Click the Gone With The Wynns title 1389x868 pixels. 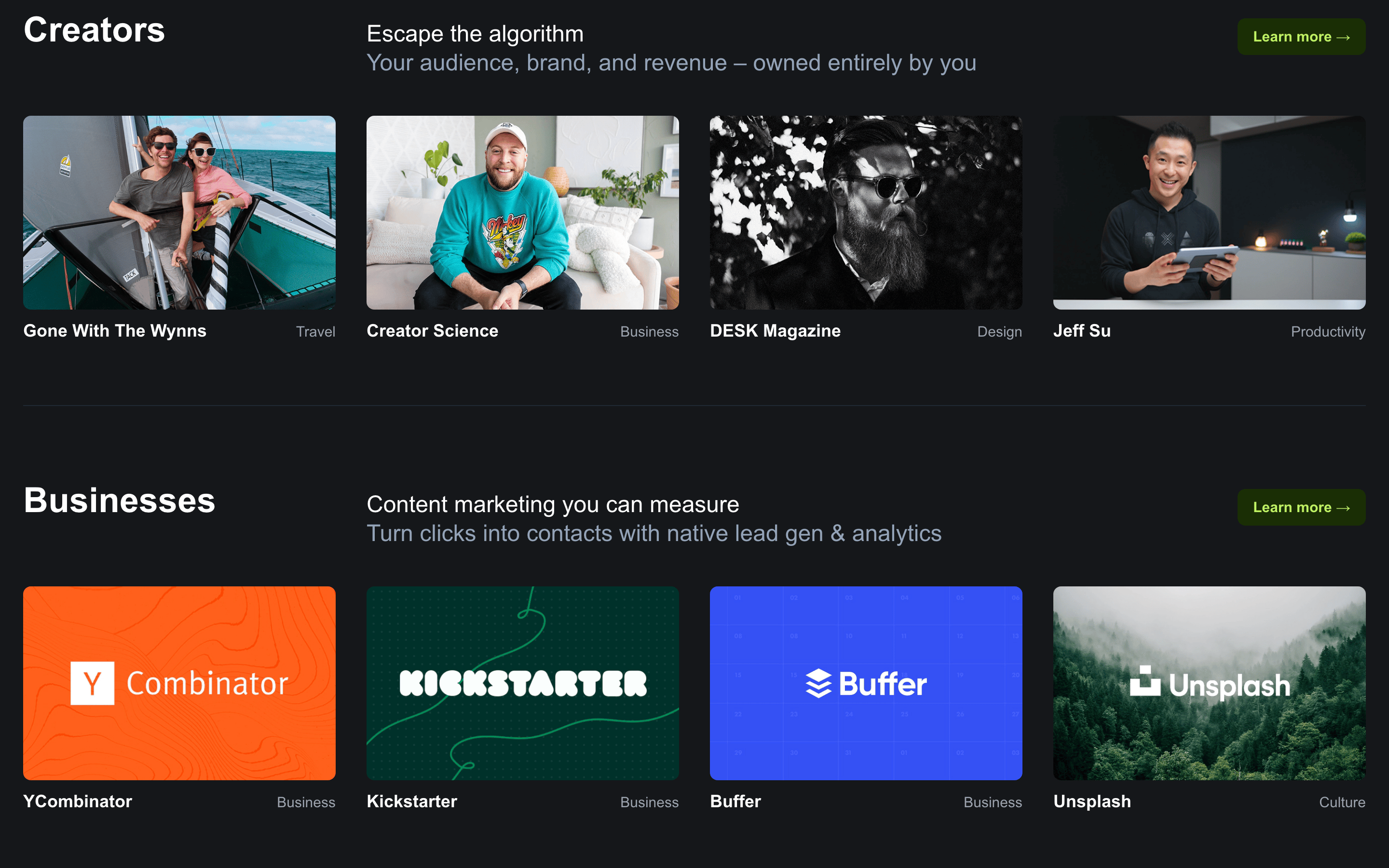tap(115, 331)
